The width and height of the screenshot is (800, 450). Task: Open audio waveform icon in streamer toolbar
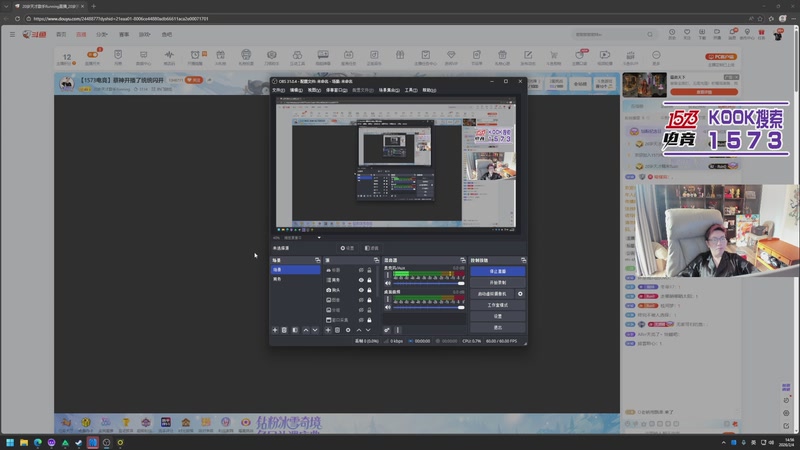pyautogui.click(x=169, y=56)
